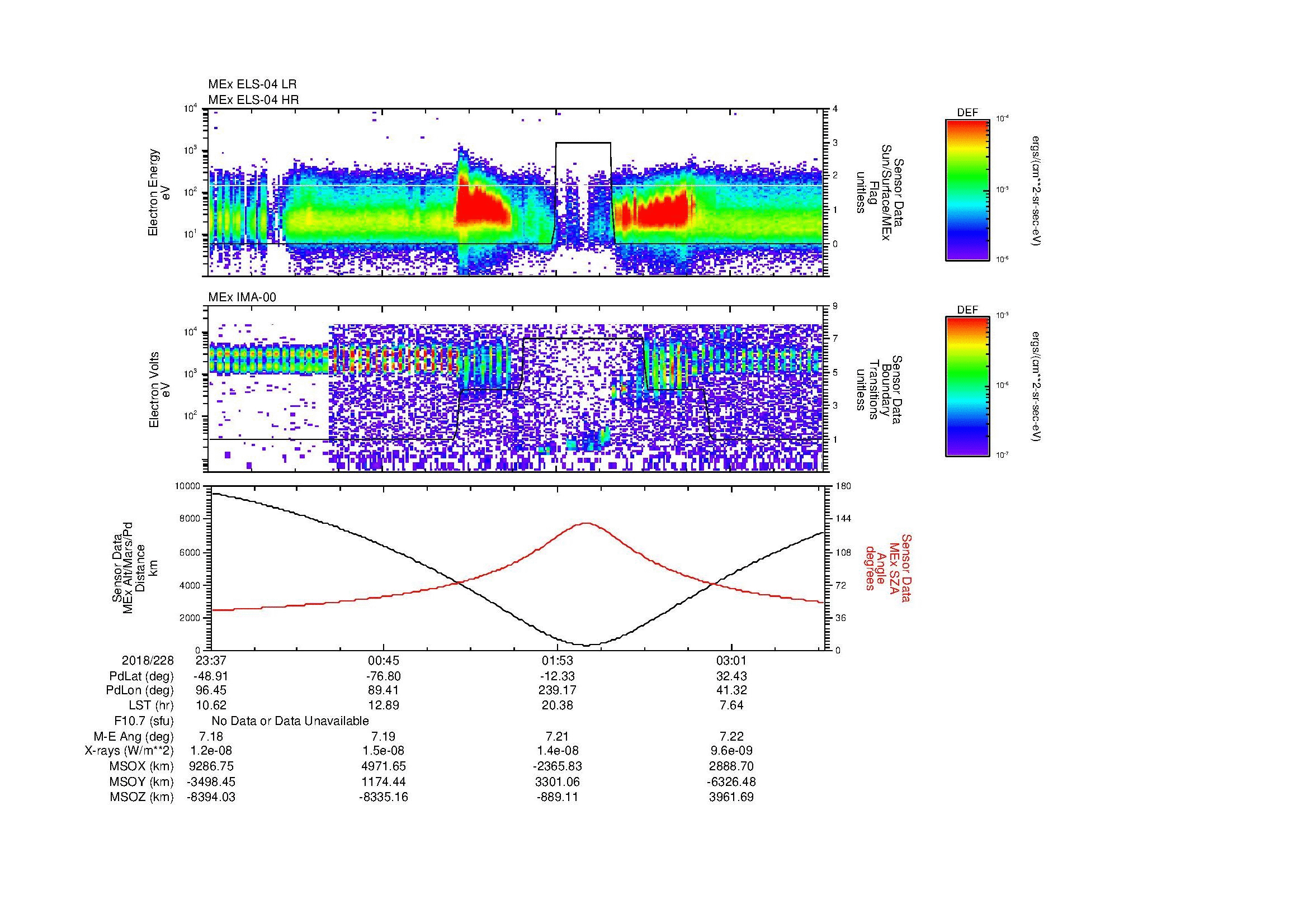This screenshot has height=924, width=1308.
Task: Click the PdLat value -12.33
Action: [557, 676]
